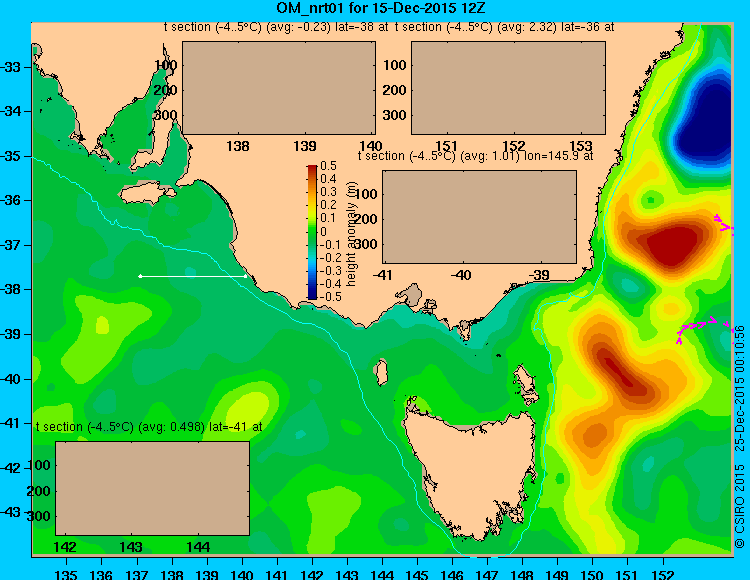Click the -38 latitude tick label

(11, 289)
